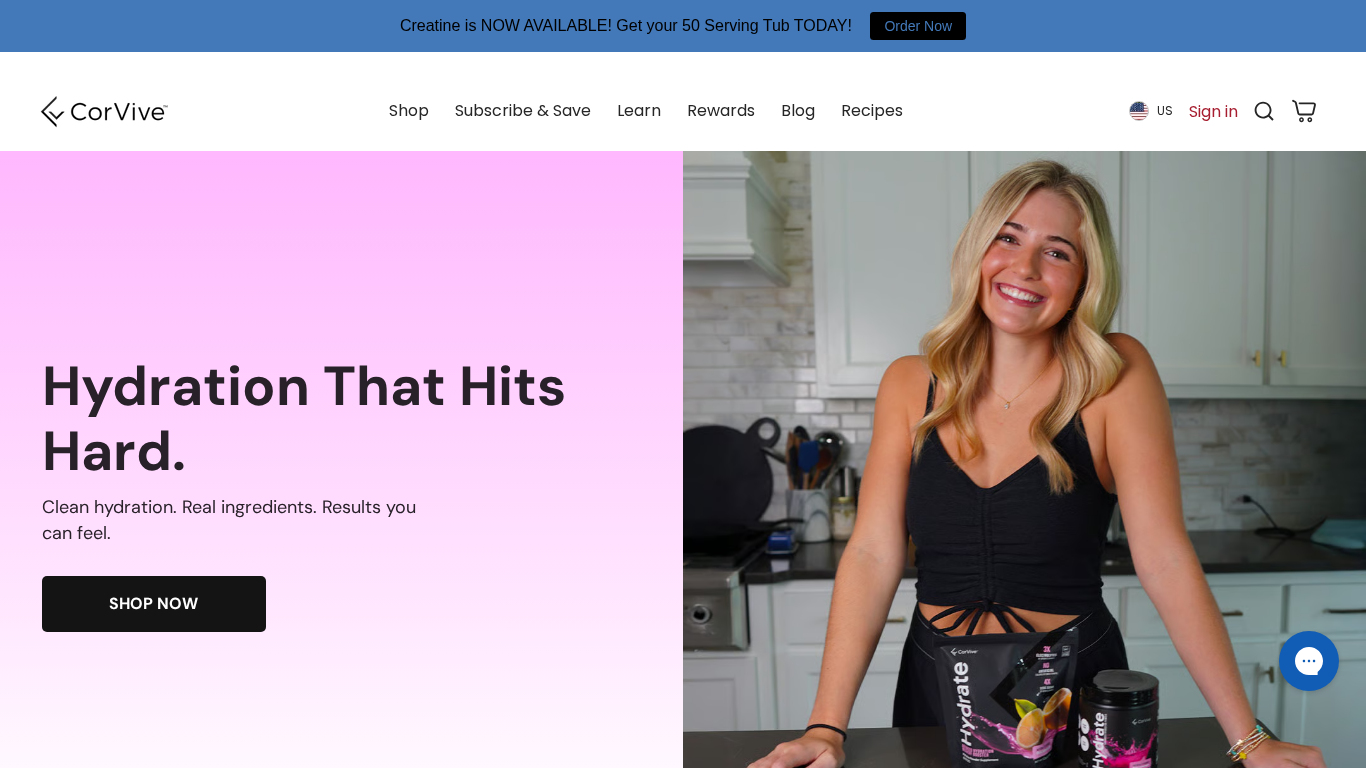Click the Order Now button
This screenshot has width=1366, height=768.
pos(918,26)
